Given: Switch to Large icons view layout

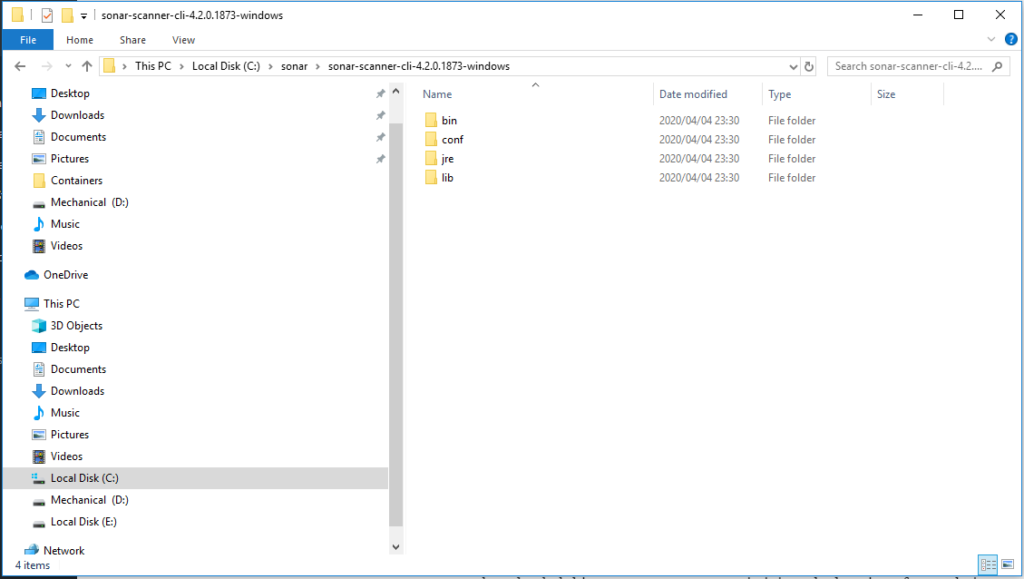Looking at the screenshot, I should pos(1008,565).
